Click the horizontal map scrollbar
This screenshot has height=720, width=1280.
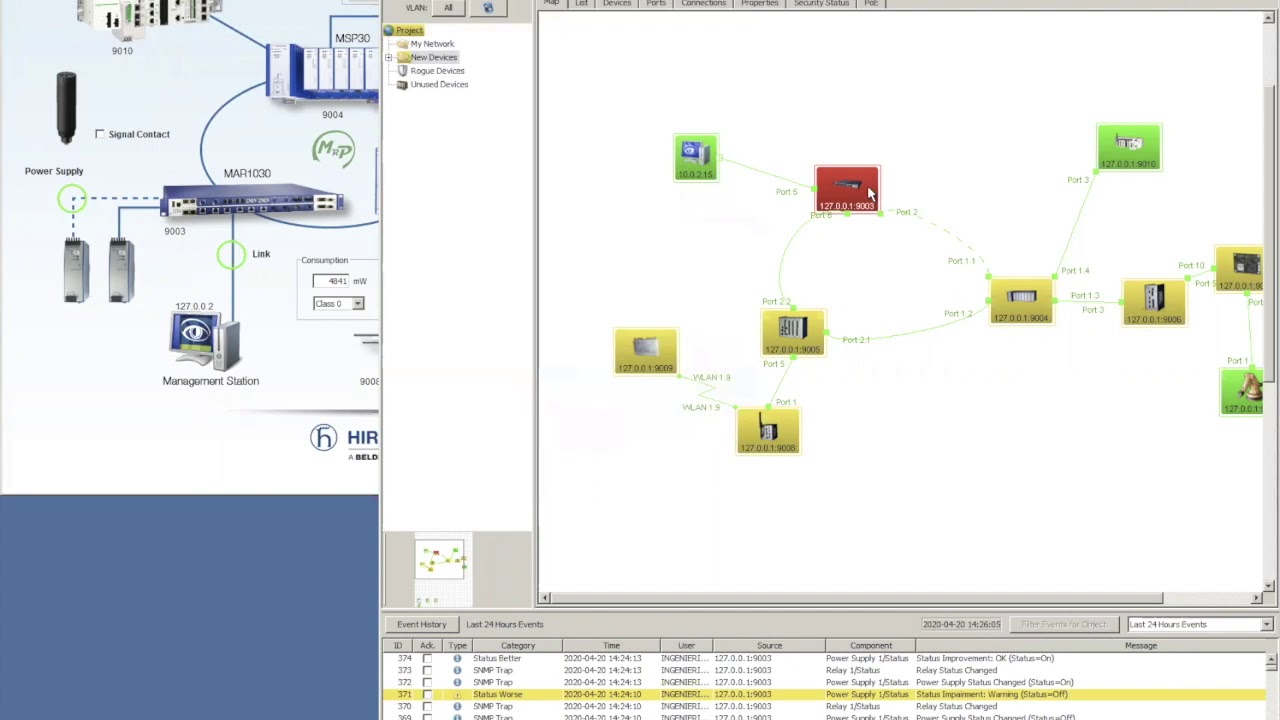856,598
